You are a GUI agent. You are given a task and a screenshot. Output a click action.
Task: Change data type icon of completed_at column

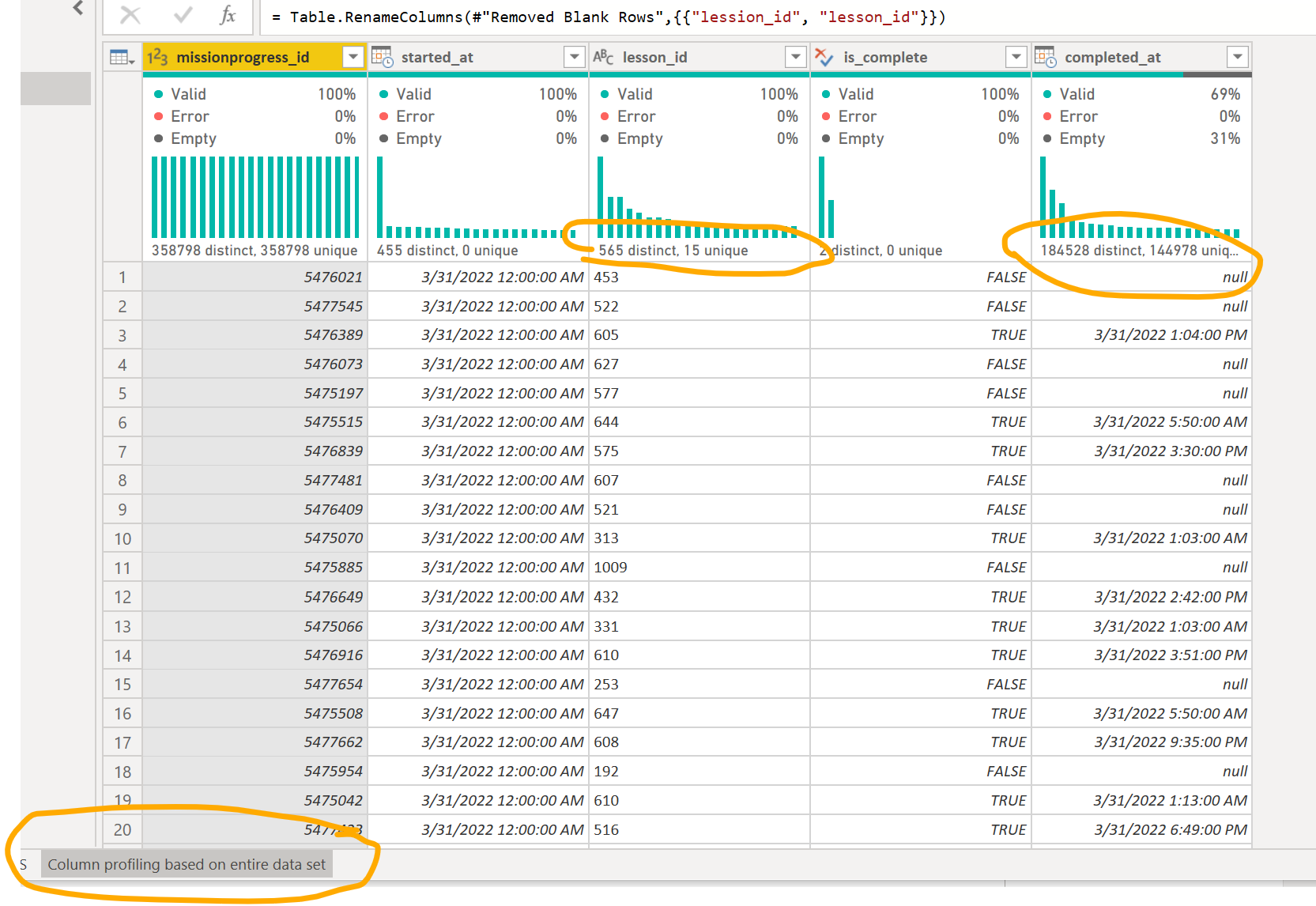1046,57
